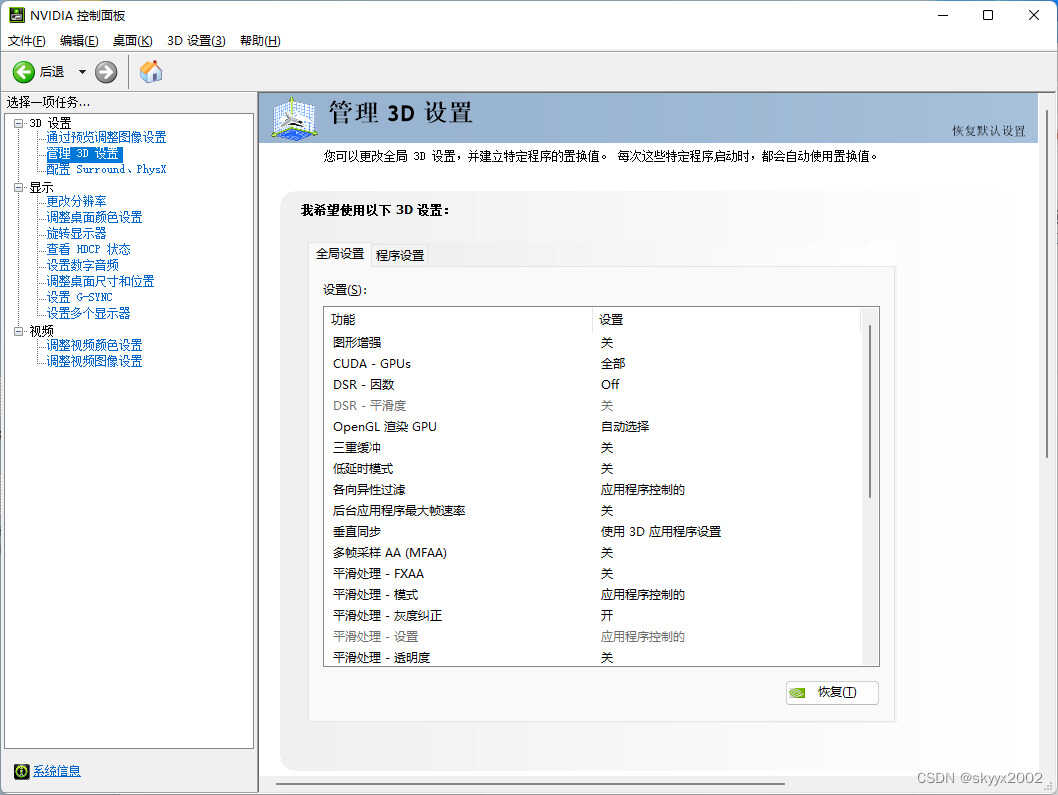The width and height of the screenshot is (1058, 795).
Task: Click the green Back arrow icon
Action: click(x=23, y=72)
